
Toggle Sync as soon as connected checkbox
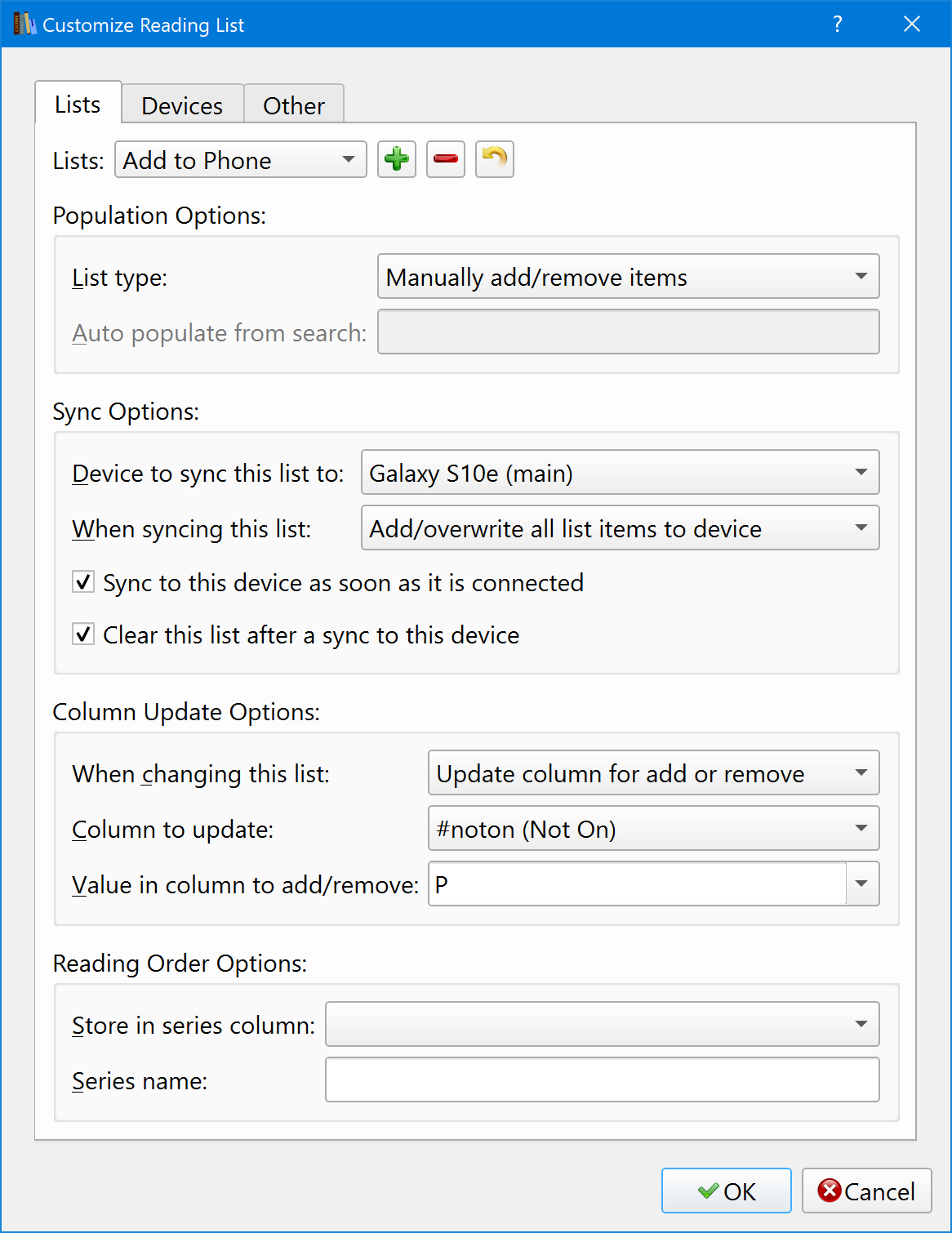click(x=83, y=582)
